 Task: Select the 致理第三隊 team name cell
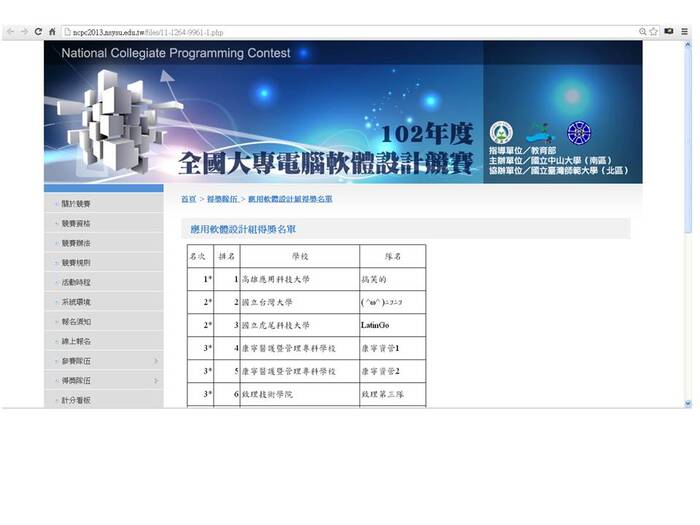point(393,394)
